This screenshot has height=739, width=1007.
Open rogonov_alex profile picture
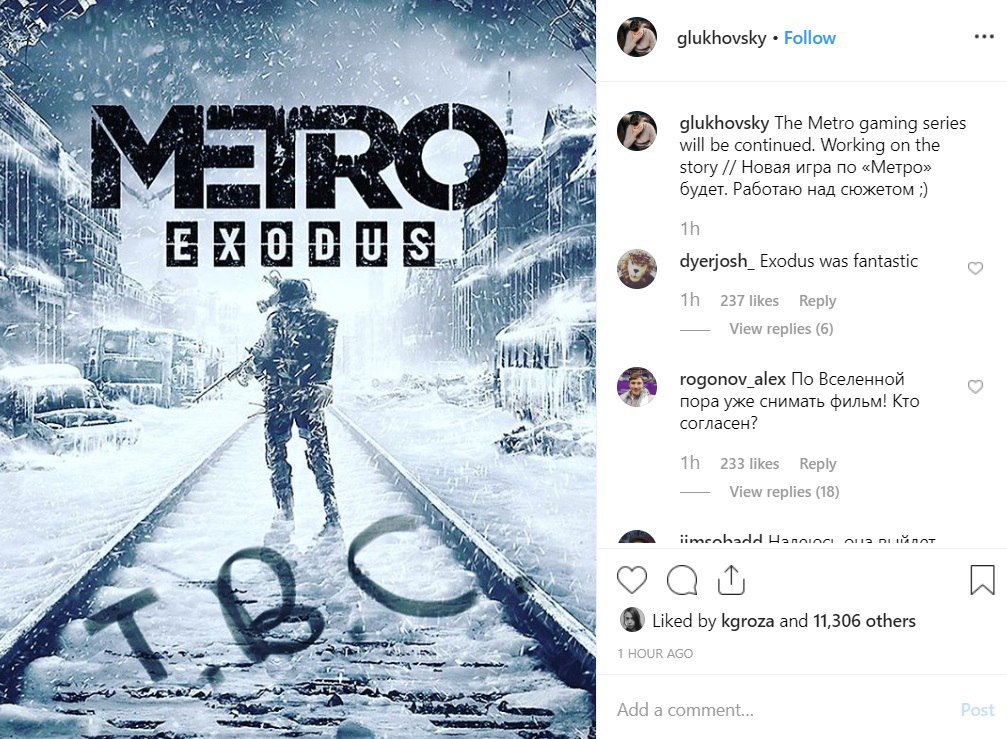(x=636, y=387)
